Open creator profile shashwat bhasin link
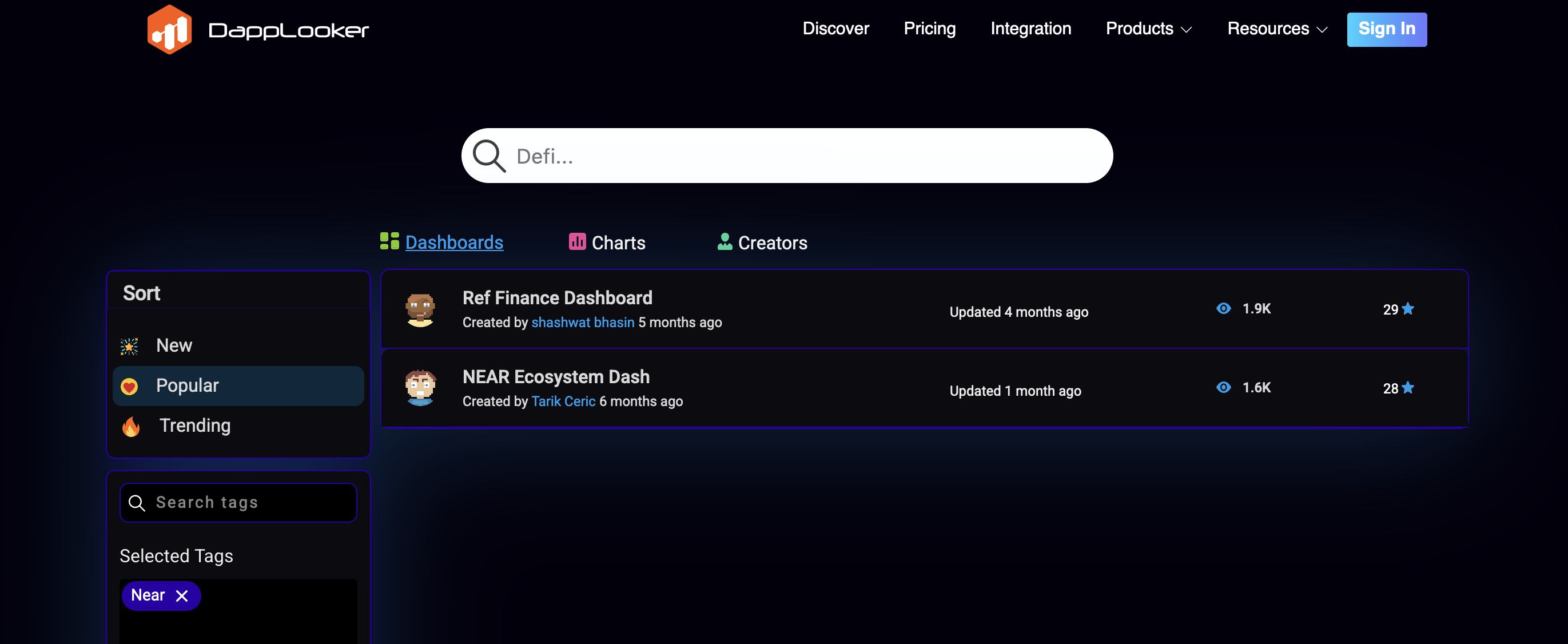Image resolution: width=1568 pixels, height=644 pixels. coord(583,323)
